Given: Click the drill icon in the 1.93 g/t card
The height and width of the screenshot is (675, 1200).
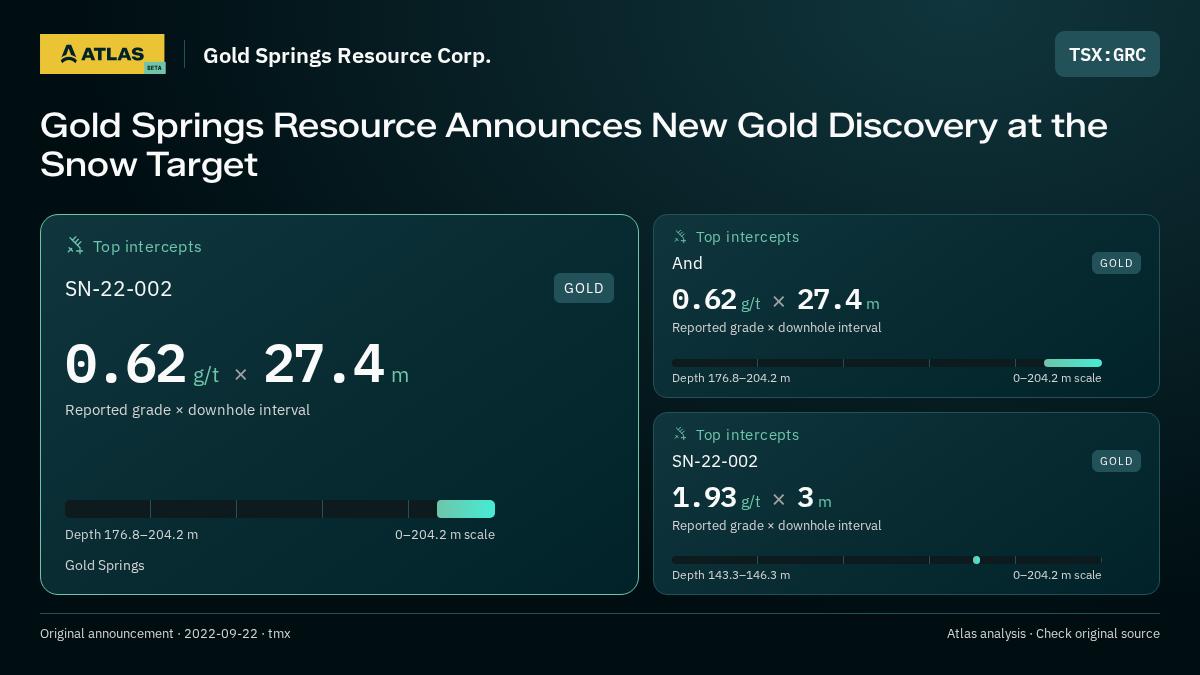Looking at the screenshot, I should pyautogui.click(x=680, y=434).
